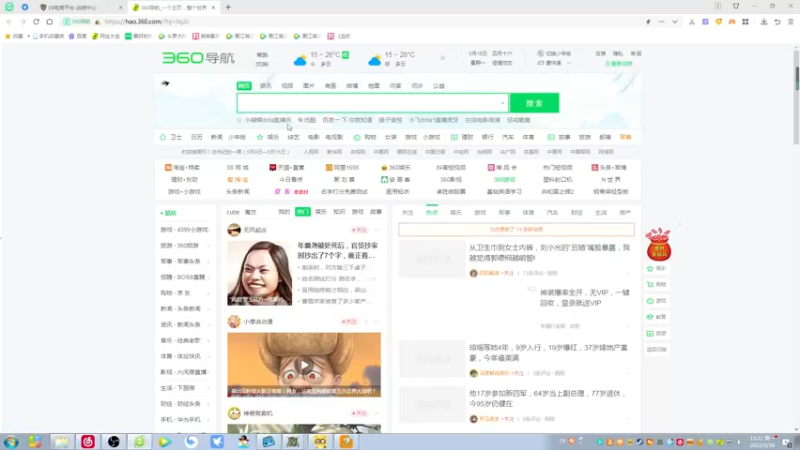Select the 视频 search type tab
The height and width of the screenshot is (450, 800).
287,86
